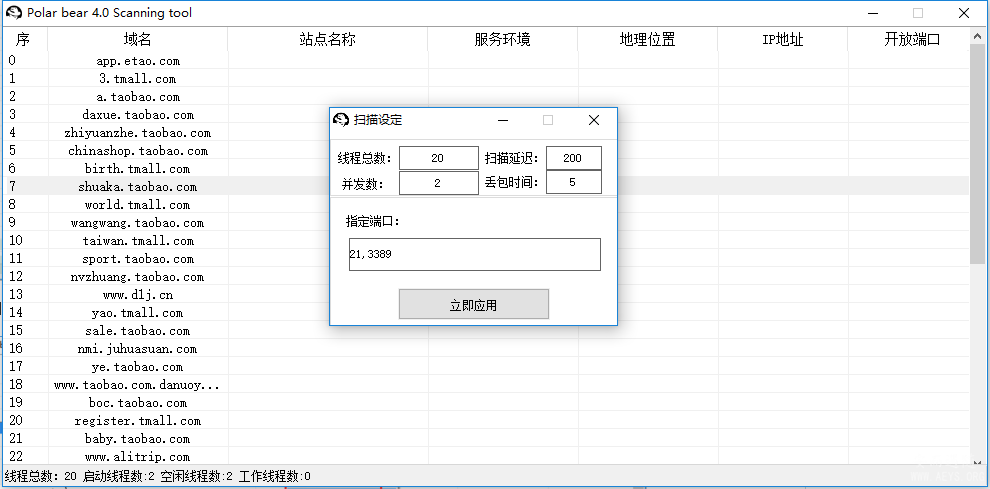Select row taiwan.tmall.com
This screenshot has width=990, height=489.
486,241
